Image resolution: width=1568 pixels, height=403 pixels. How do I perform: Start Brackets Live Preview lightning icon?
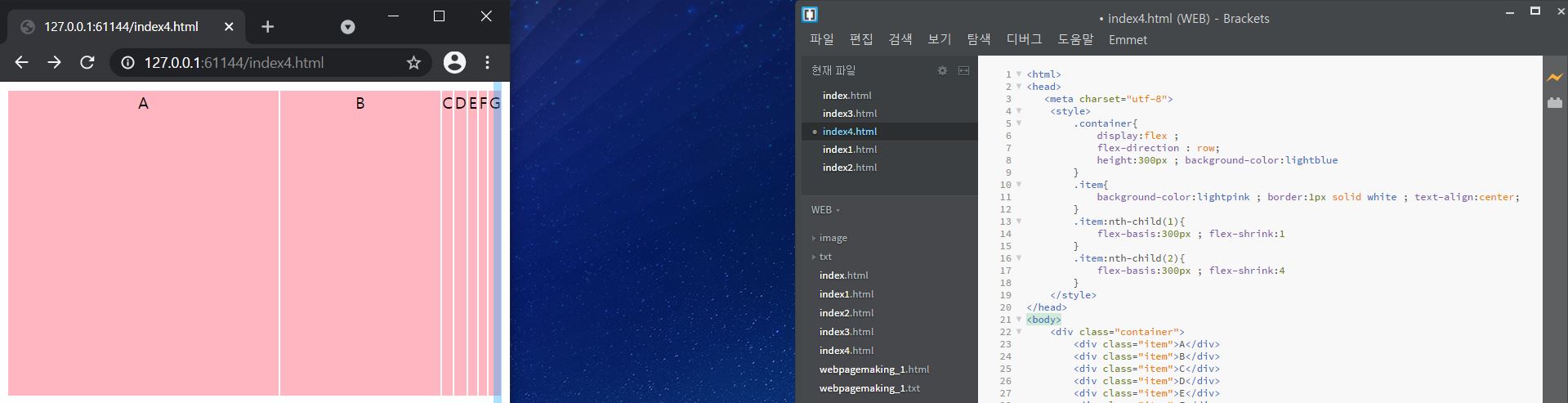click(1554, 78)
